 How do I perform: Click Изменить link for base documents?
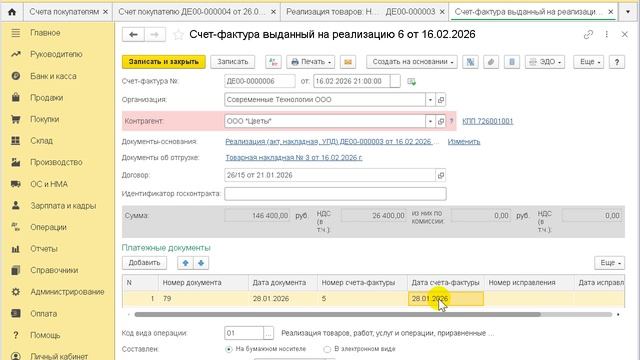(x=464, y=142)
